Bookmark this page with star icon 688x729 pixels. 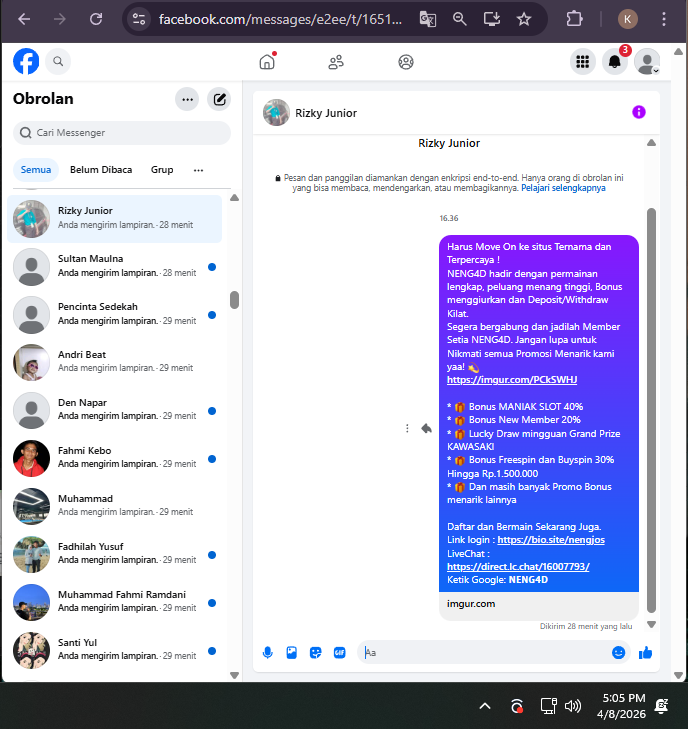click(x=524, y=19)
